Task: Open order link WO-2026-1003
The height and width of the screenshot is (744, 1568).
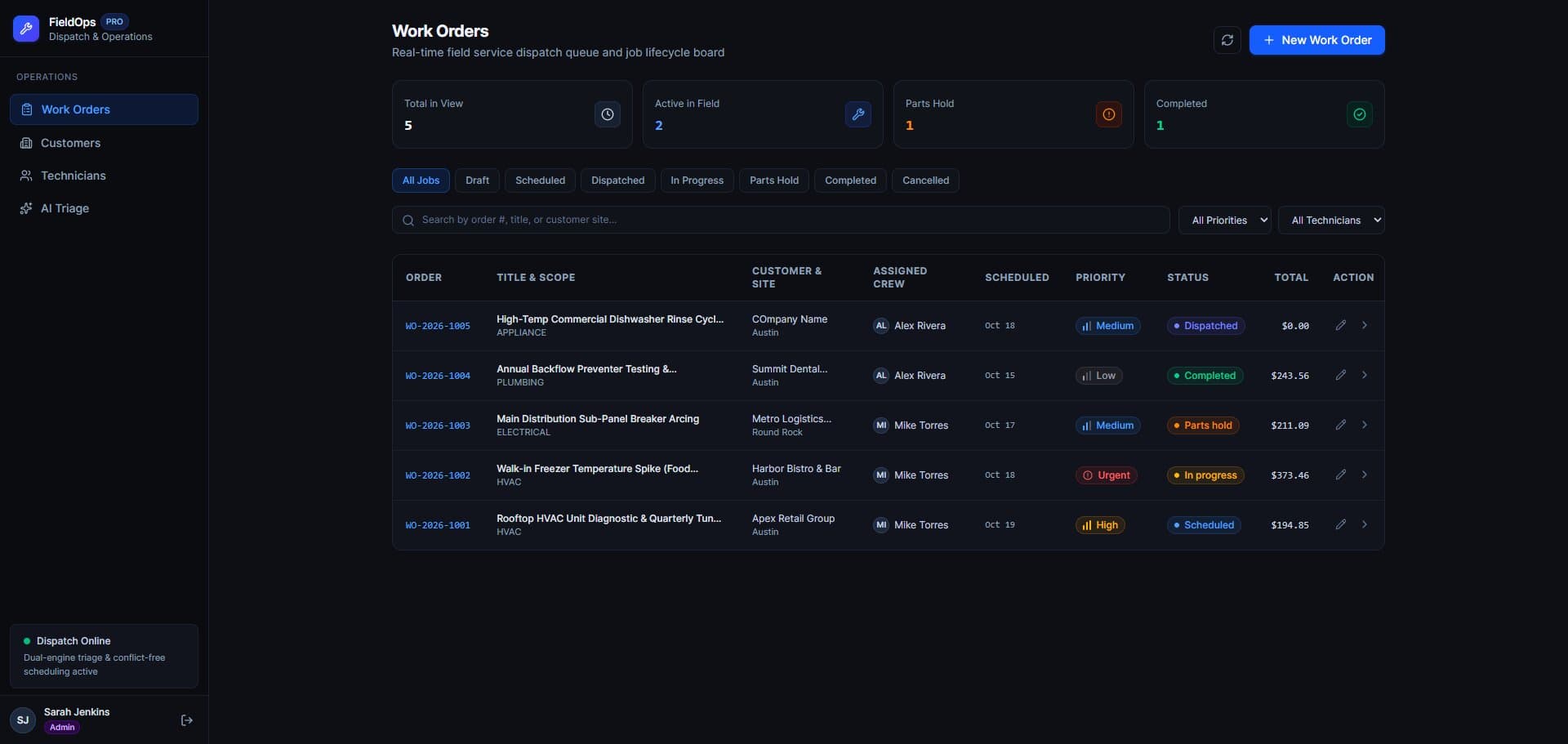Action: pos(438,425)
